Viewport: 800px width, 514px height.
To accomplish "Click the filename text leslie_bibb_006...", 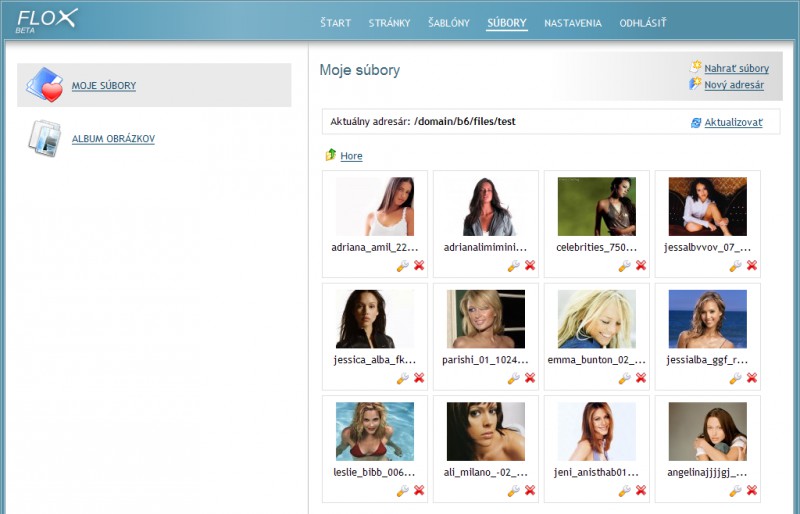I will click(374, 473).
